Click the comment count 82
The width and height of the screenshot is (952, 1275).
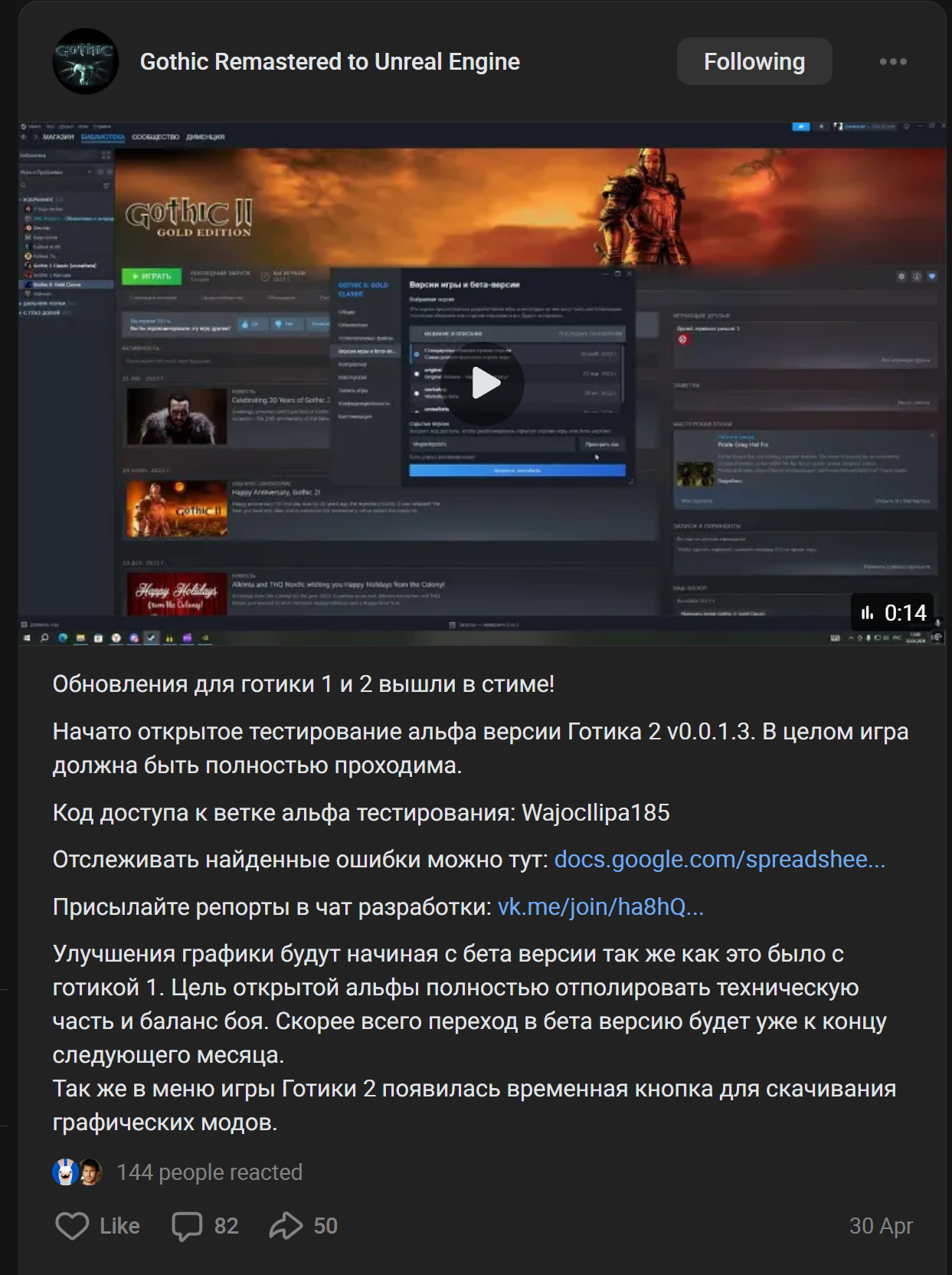[x=226, y=1226]
